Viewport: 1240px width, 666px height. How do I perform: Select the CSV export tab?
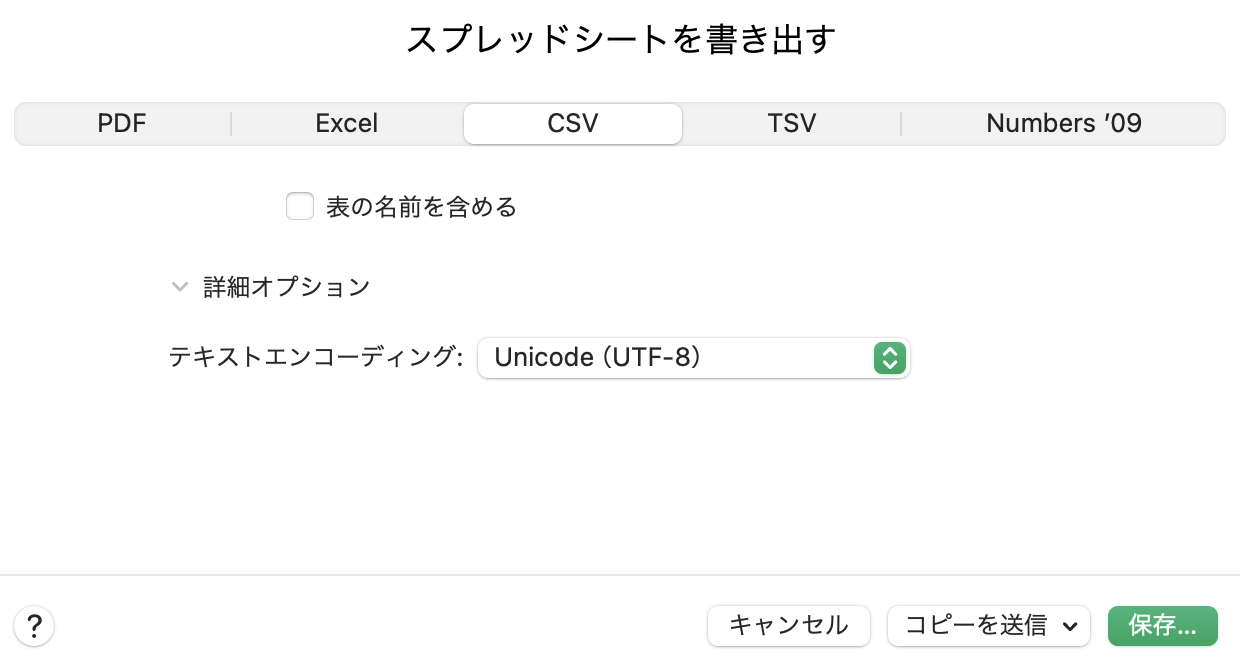click(573, 124)
